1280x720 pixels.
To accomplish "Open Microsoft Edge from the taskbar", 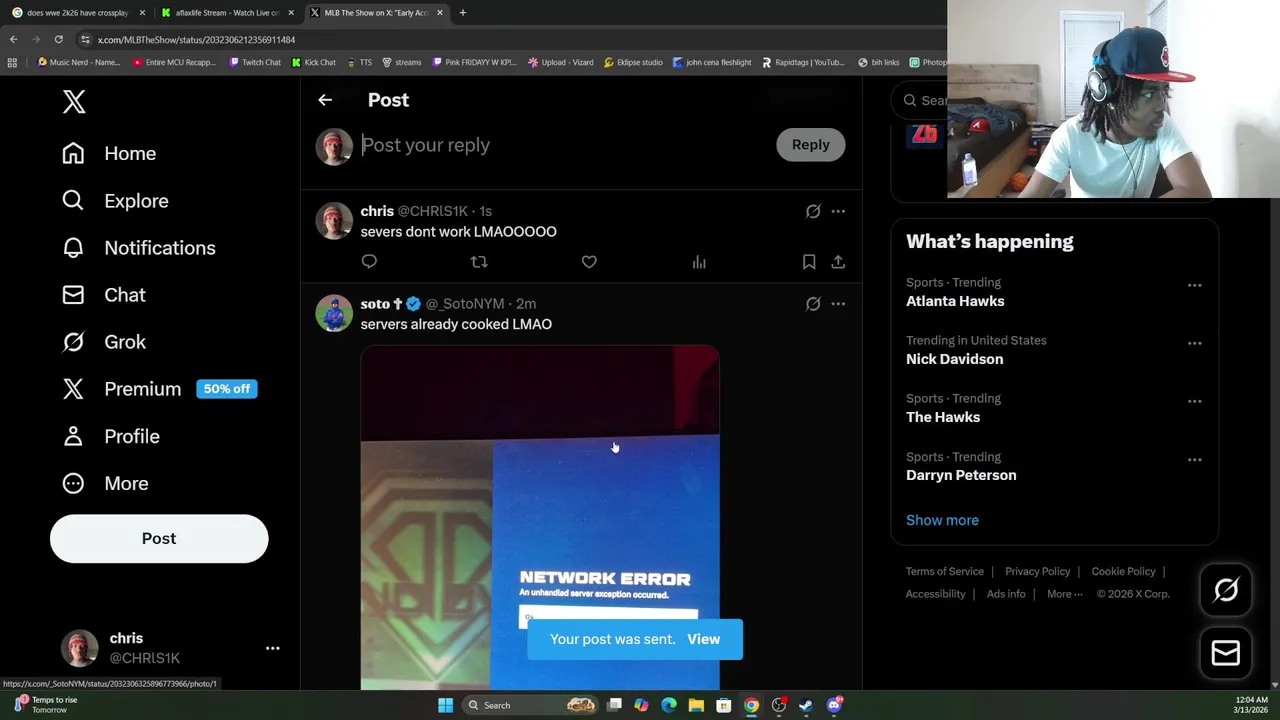I will [x=669, y=705].
